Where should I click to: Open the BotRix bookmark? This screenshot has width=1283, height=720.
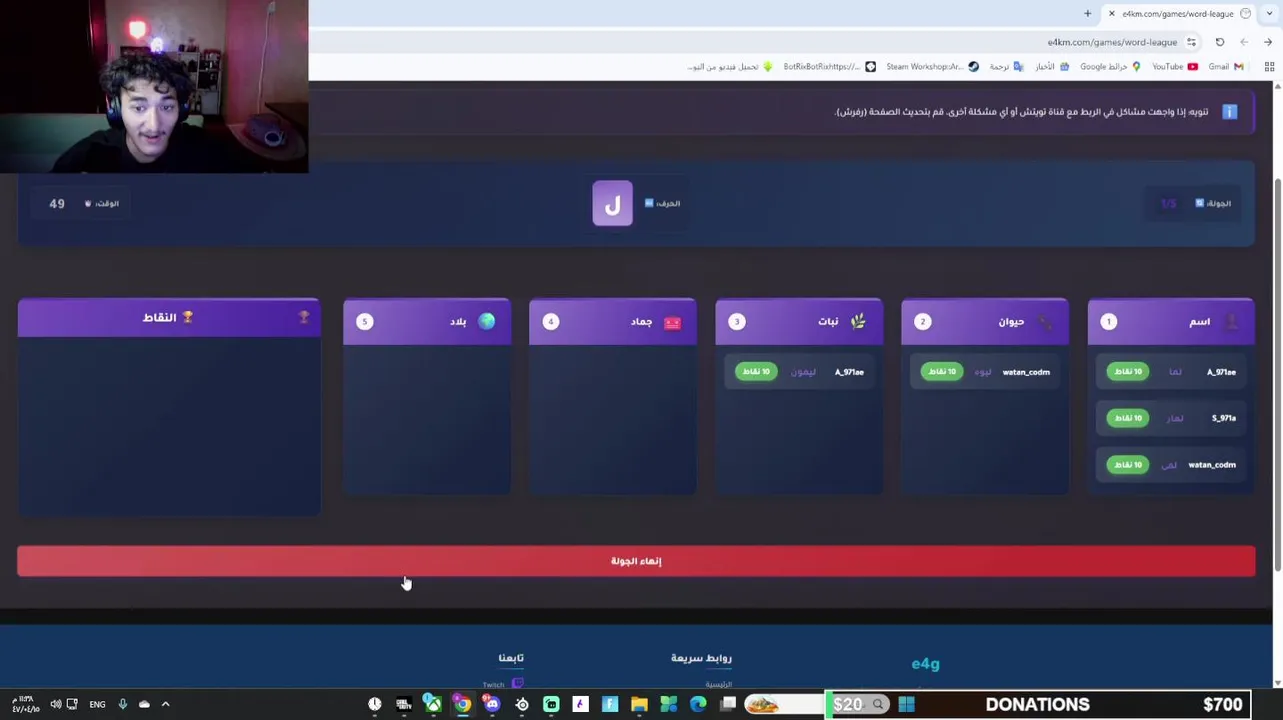(x=829, y=67)
